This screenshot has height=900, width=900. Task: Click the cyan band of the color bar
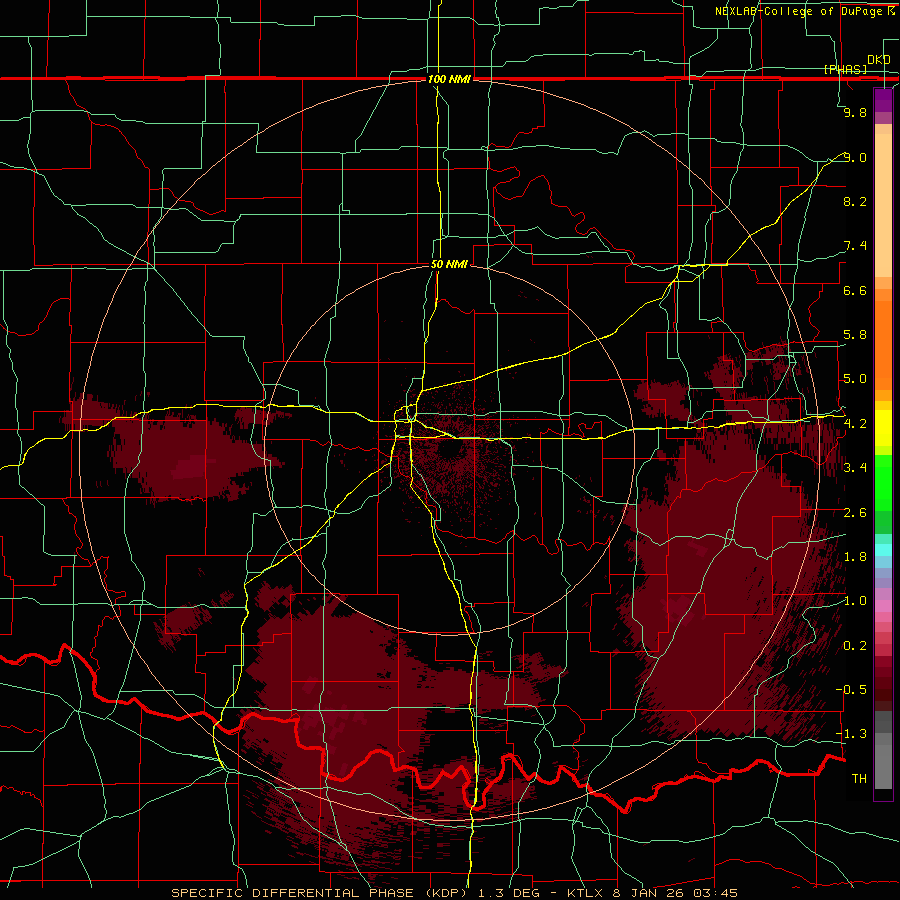pos(883,550)
